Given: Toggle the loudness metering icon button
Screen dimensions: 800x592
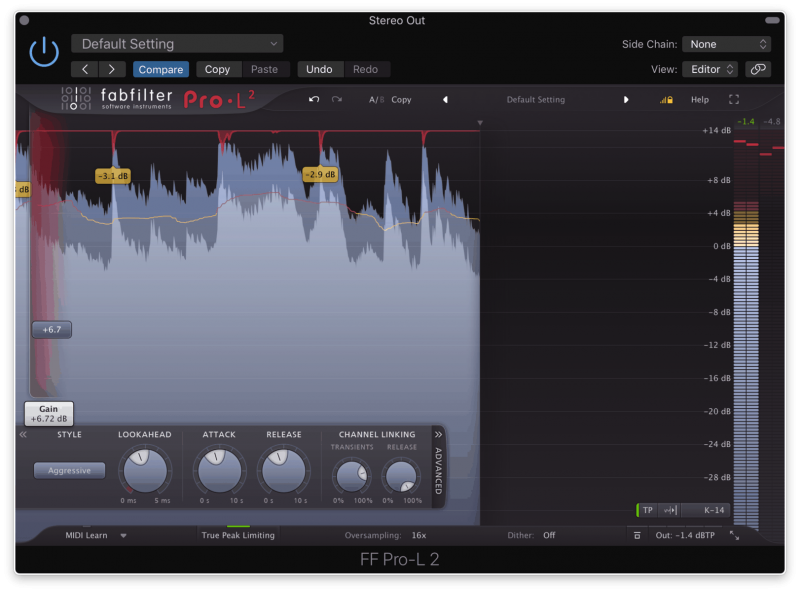Looking at the screenshot, I should coord(670,510).
